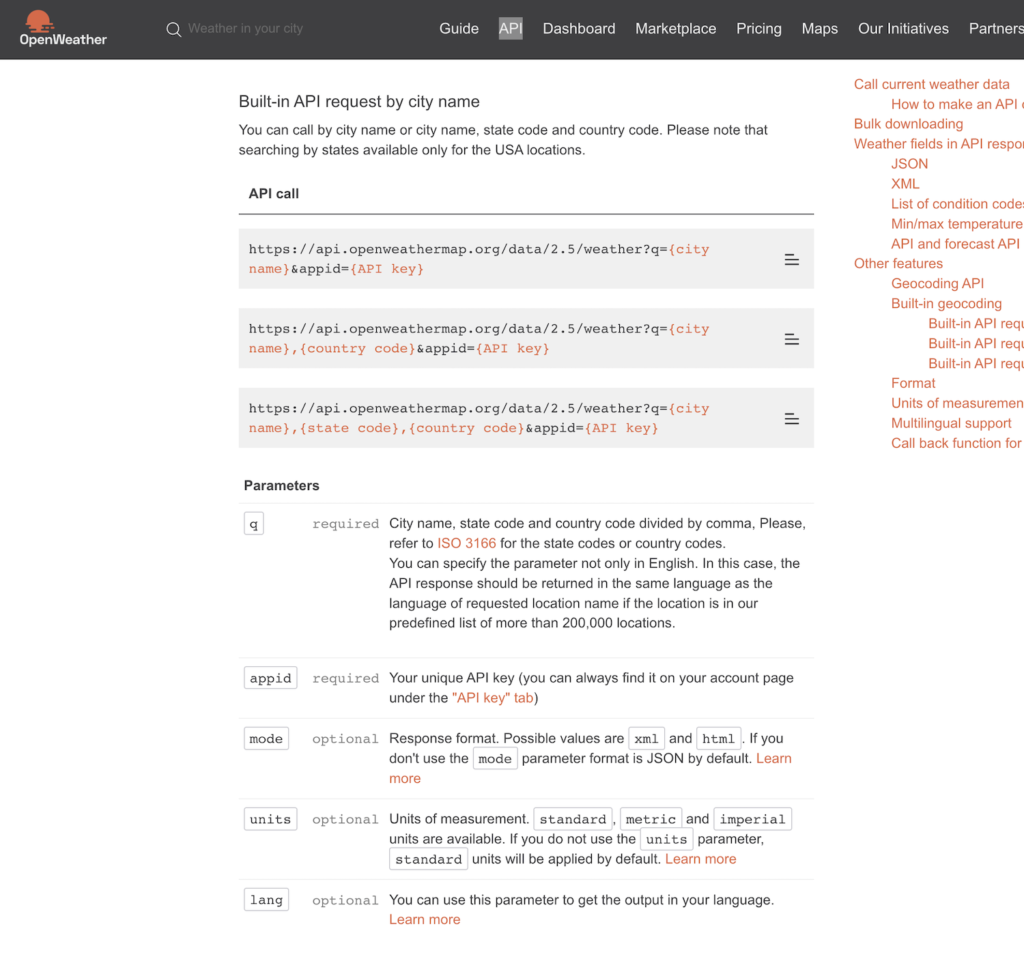Click the "Built-in API request by city name" heading
1024x959 pixels.
tap(359, 102)
